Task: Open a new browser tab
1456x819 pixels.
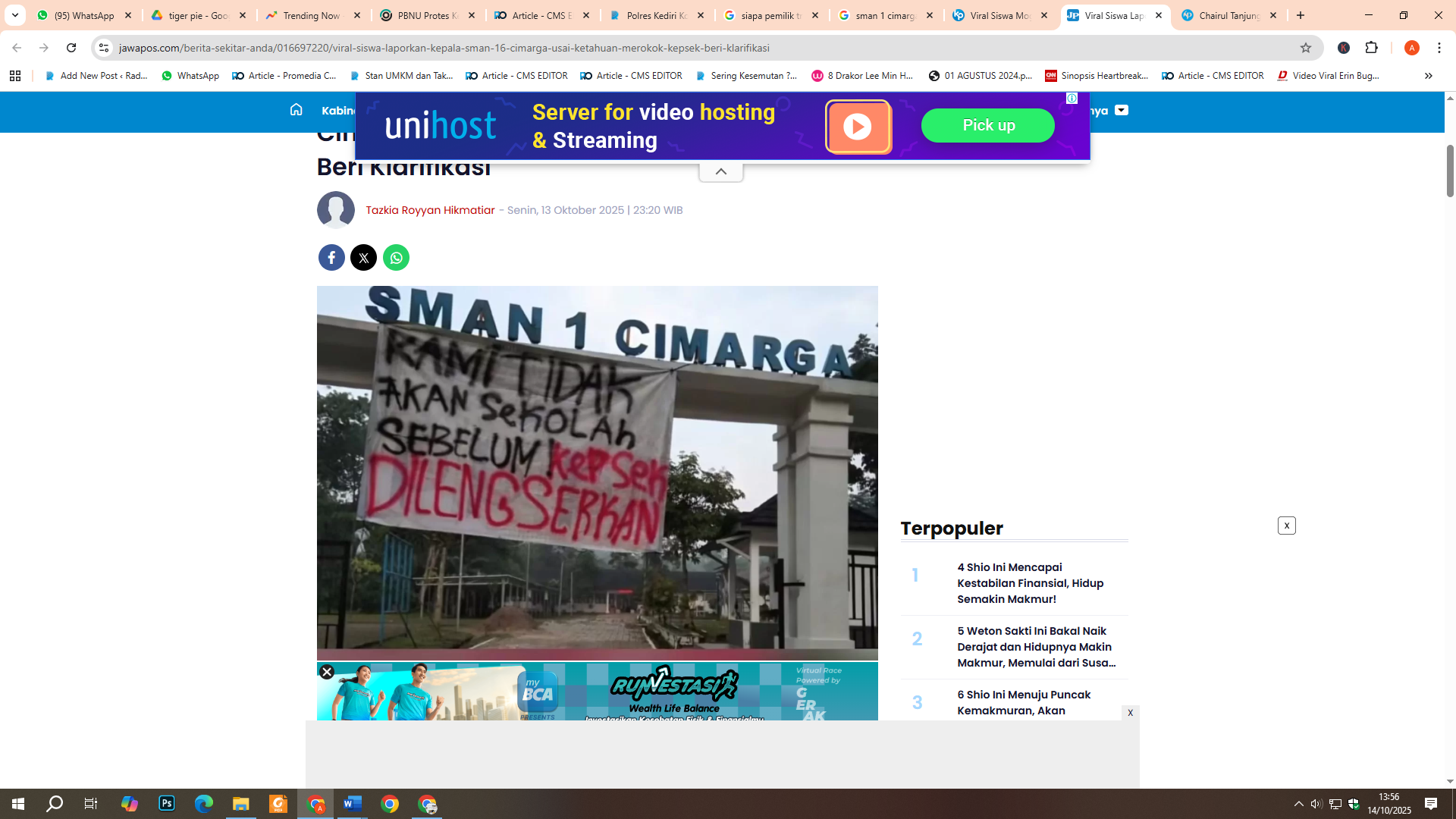Action: 1301,15
